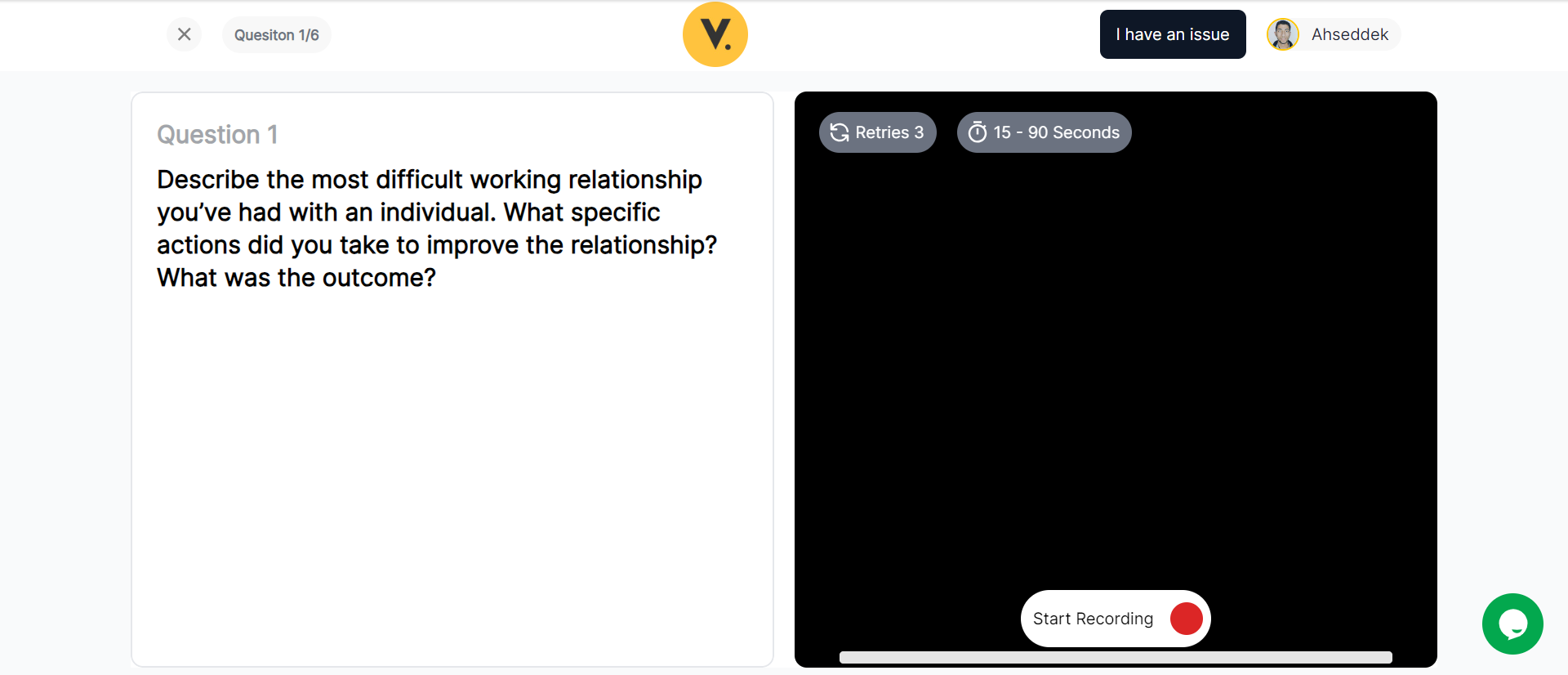
Task: Click the 15 - 90 Seconds badge
Action: pyautogui.click(x=1045, y=132)
